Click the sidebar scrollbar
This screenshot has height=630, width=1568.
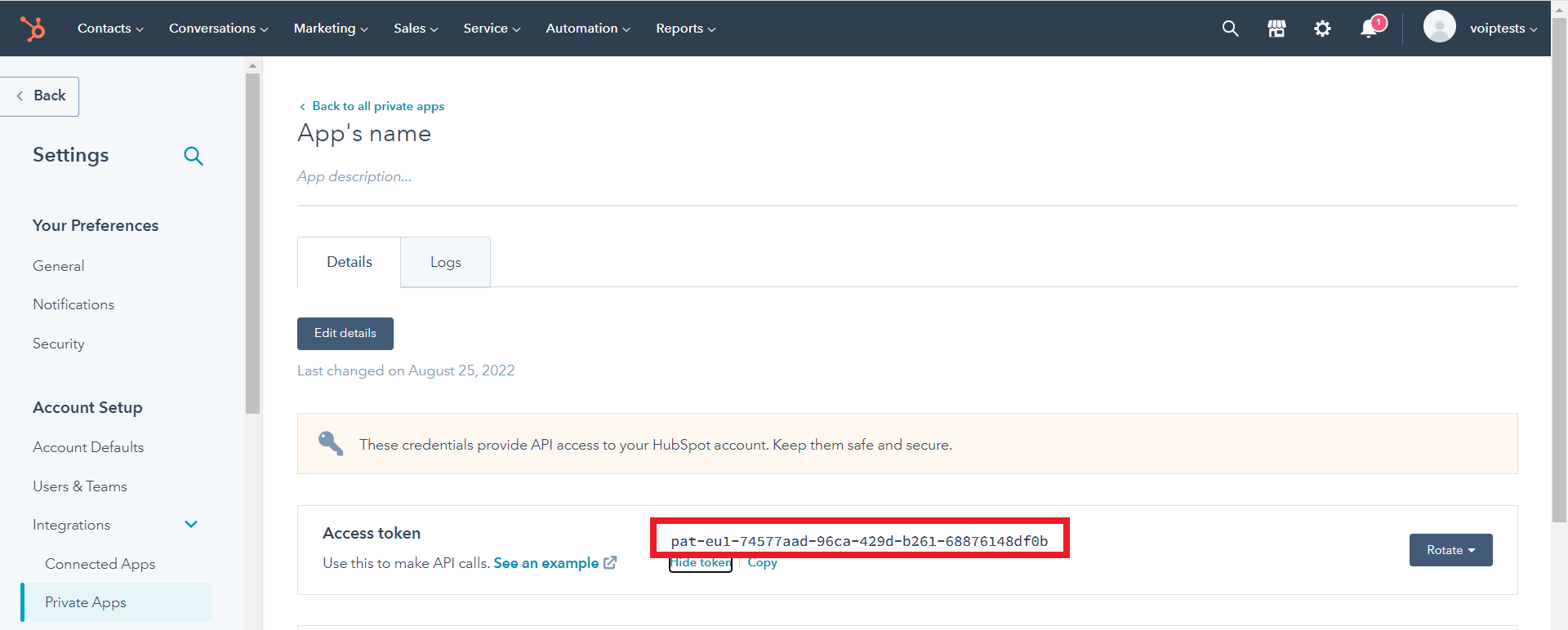point(252,245)
